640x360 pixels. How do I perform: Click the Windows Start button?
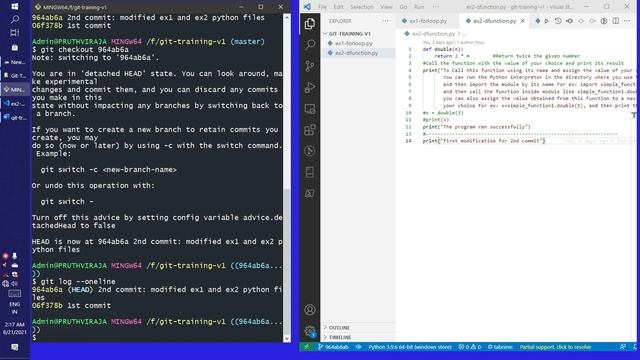pyautogui.click(x=15, y=7)
